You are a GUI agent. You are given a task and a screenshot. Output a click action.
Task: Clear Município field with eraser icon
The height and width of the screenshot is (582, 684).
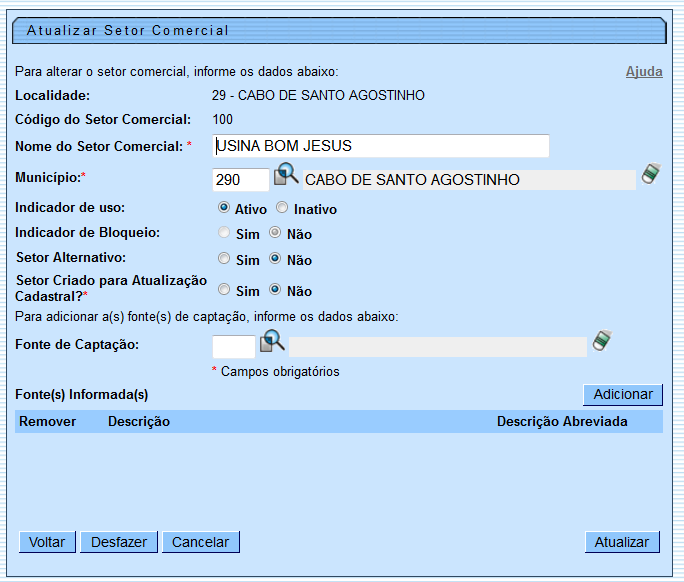click(651, 174)
